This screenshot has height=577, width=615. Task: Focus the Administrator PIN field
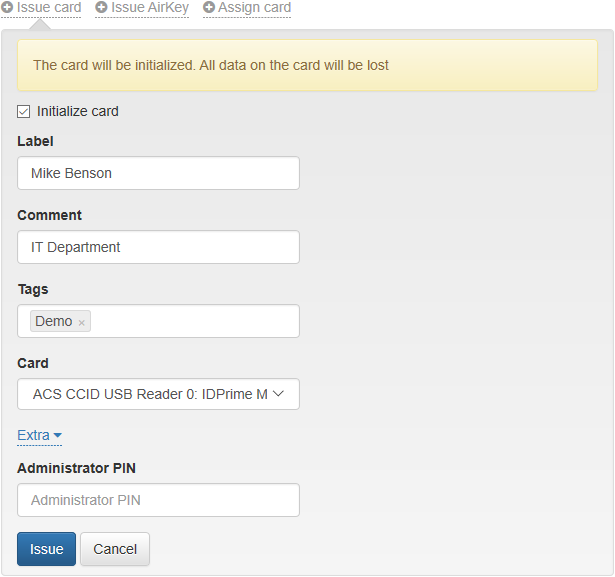point(158,500)
